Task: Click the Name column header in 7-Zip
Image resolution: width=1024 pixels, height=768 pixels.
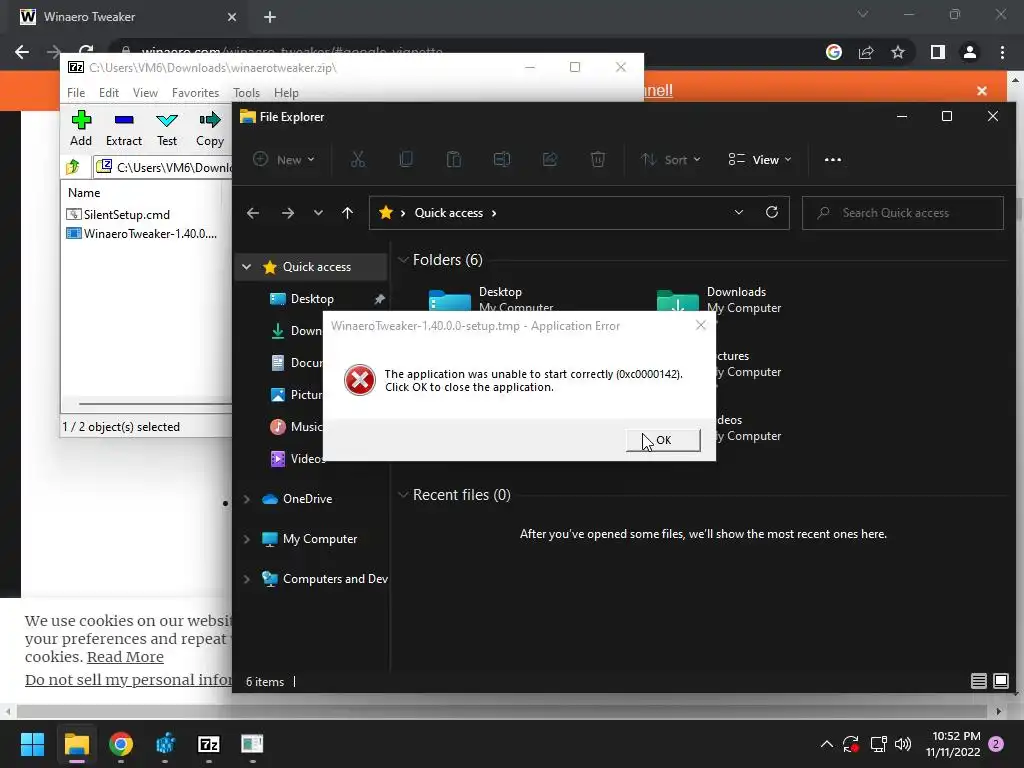Action: [x=84, y=193]
